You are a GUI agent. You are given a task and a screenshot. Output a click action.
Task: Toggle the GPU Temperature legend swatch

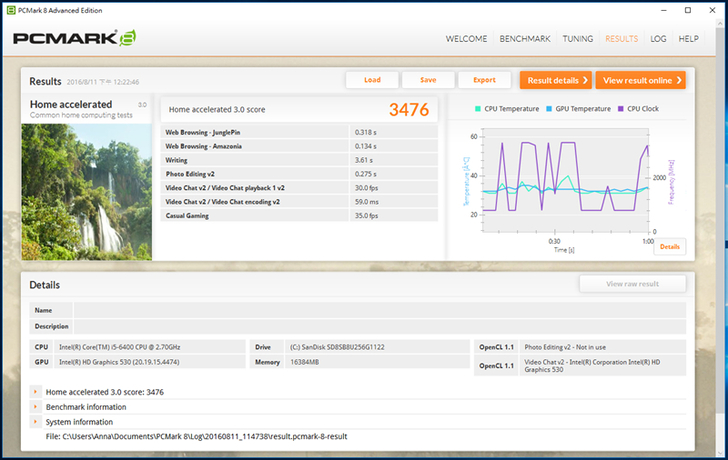[550, 109]
